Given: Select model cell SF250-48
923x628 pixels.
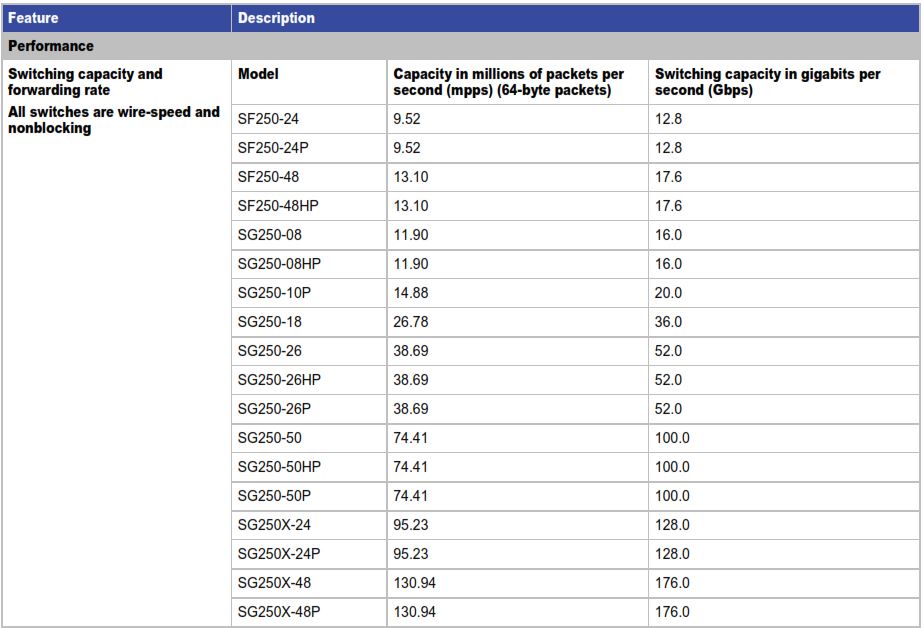Looking at the screenshot, I should tap(309, 177).
